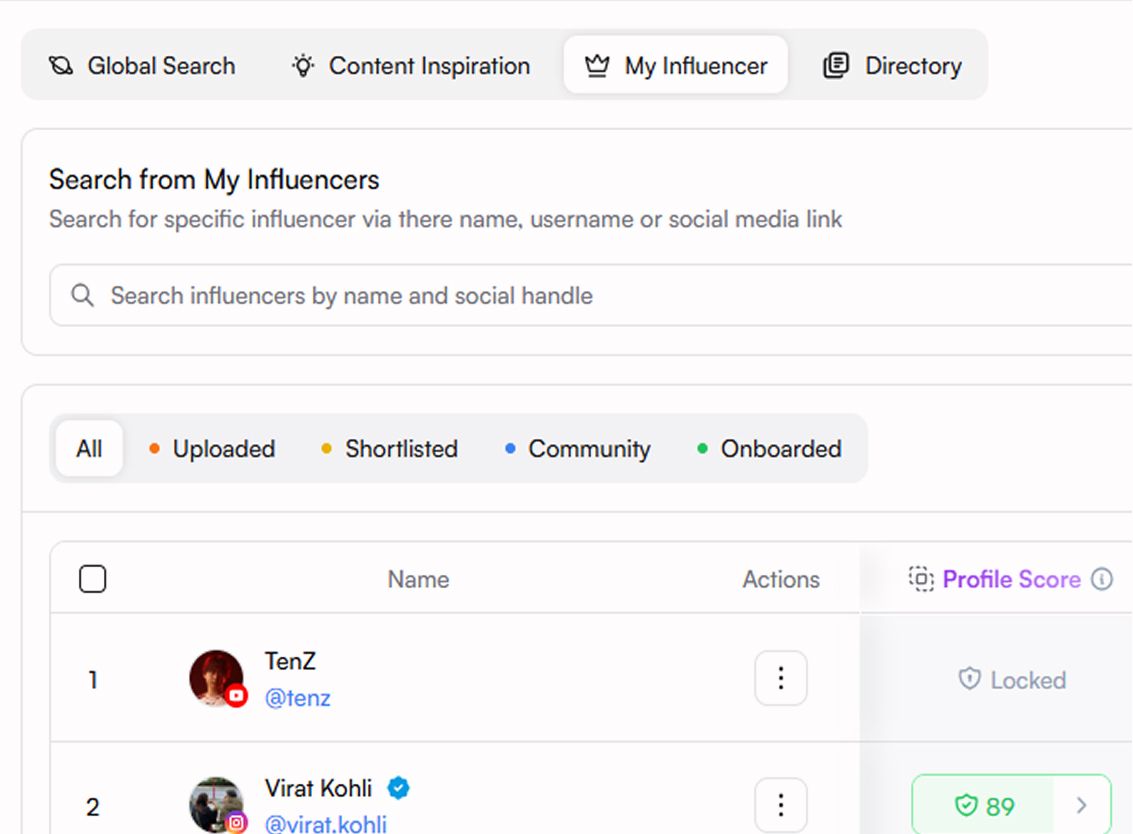The image size is (1133, 834).
Task: Switch to Content Inspiration tab
Action: pyautogui.click(x=410, y=66)
